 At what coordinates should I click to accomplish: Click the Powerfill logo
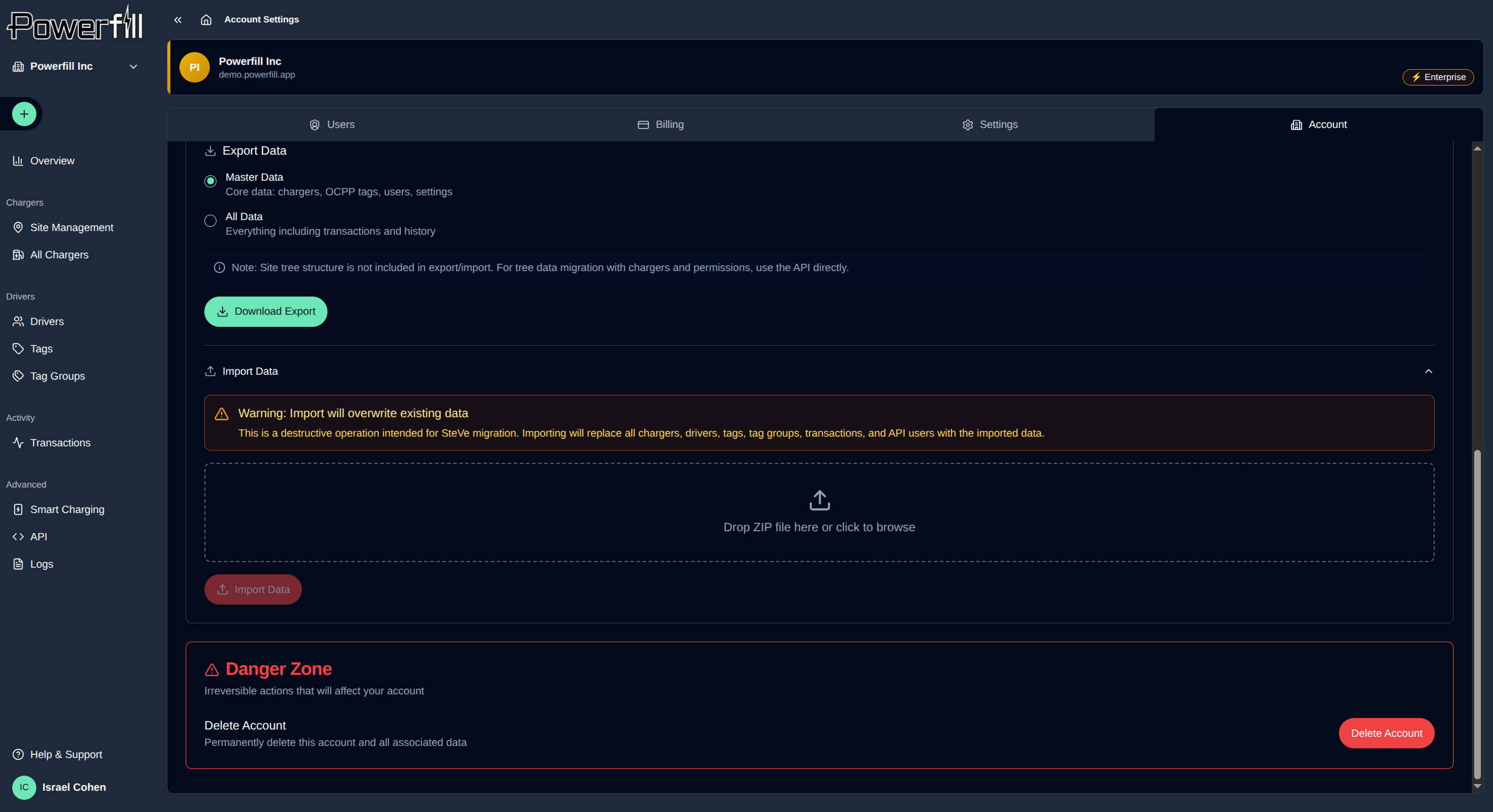pyautogui.click(x=75, y=23)
